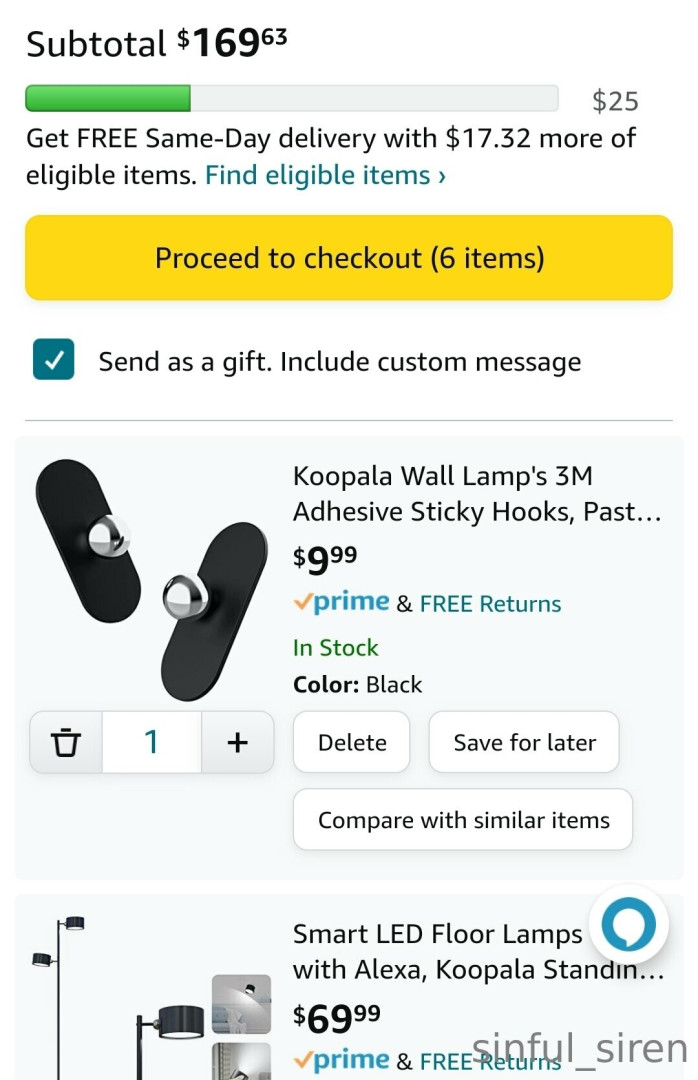
Task: Click the Same-Day delivery progress bar
Action: pyautogui.click(x=291, y=98)
